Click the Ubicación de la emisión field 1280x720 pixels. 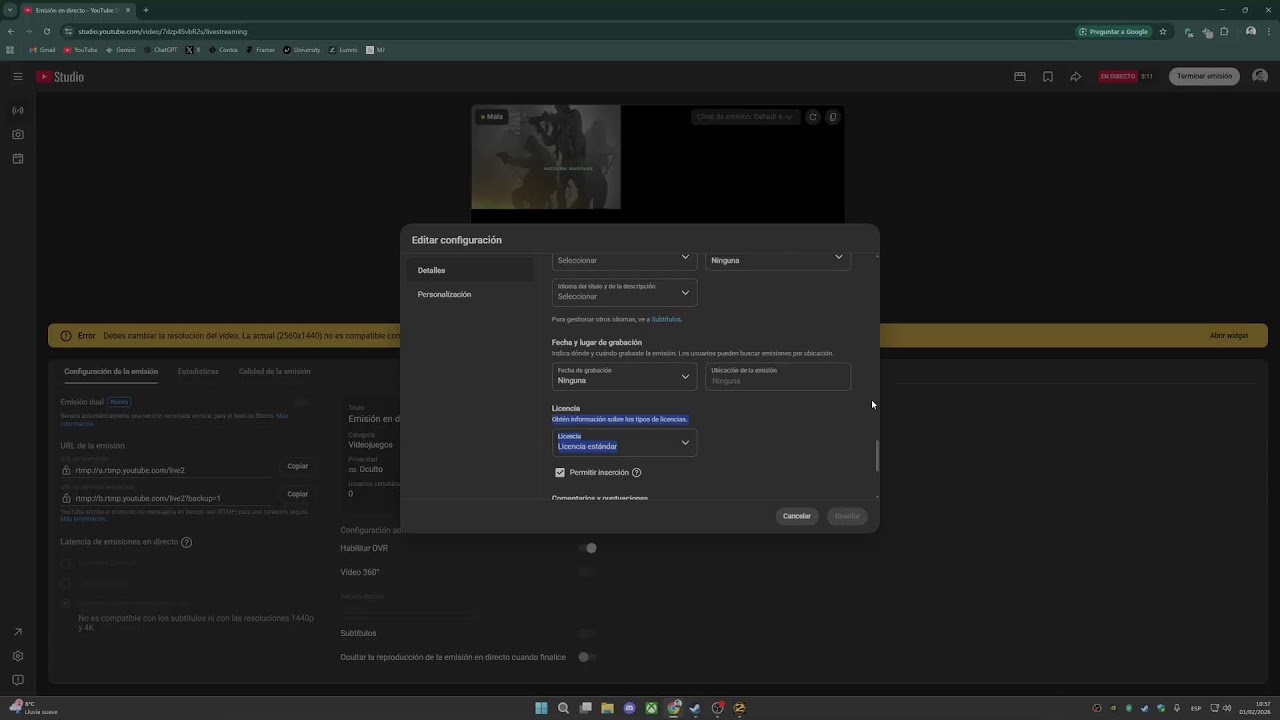[x=778, y=376]
